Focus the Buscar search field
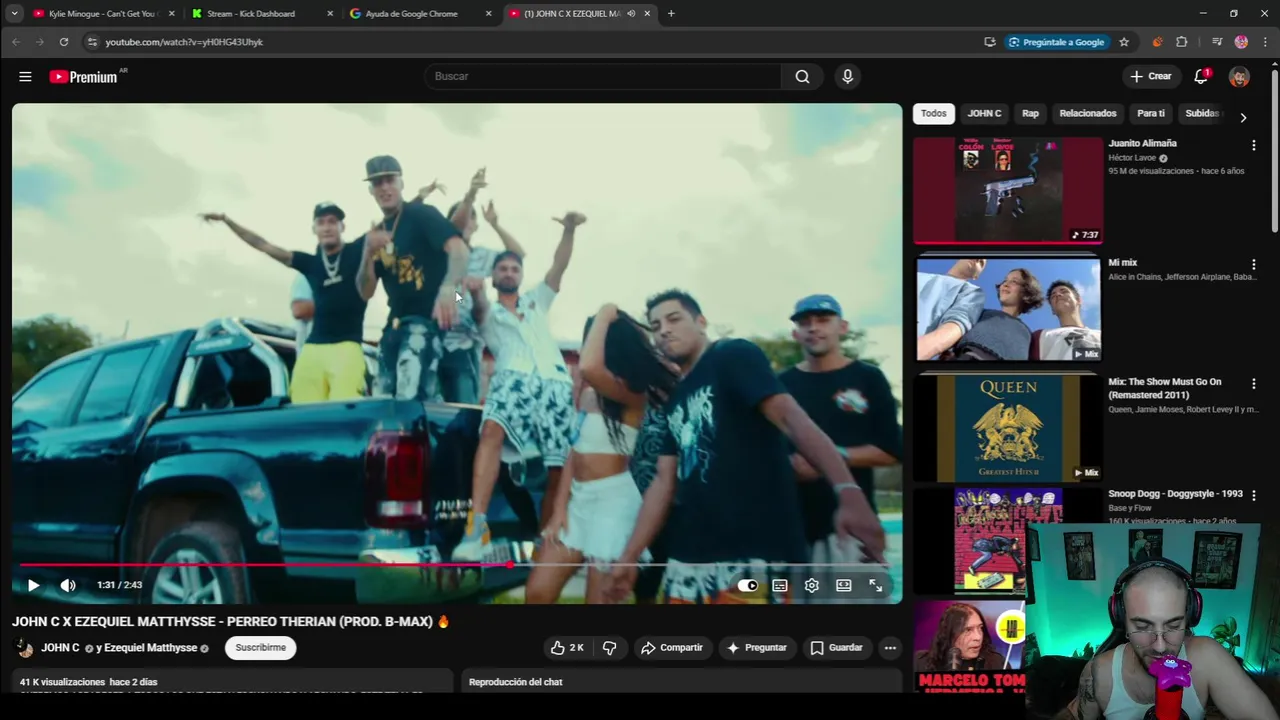The image size is (1280, 720). click(x=603, y=76)
